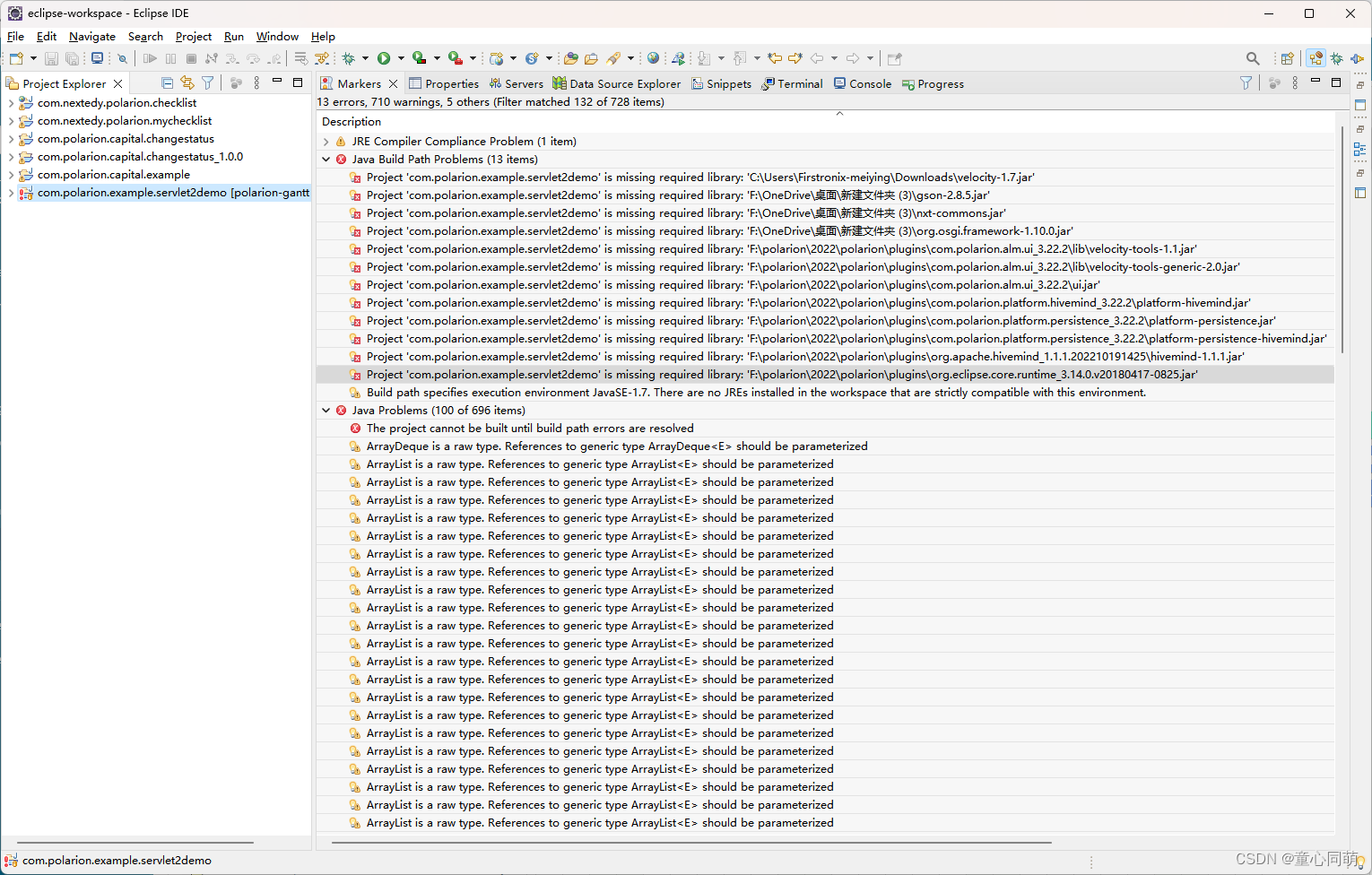The image size is (1372, 875).
Task: Switch to the Terminal tab
Action: (x=792, y=83)
